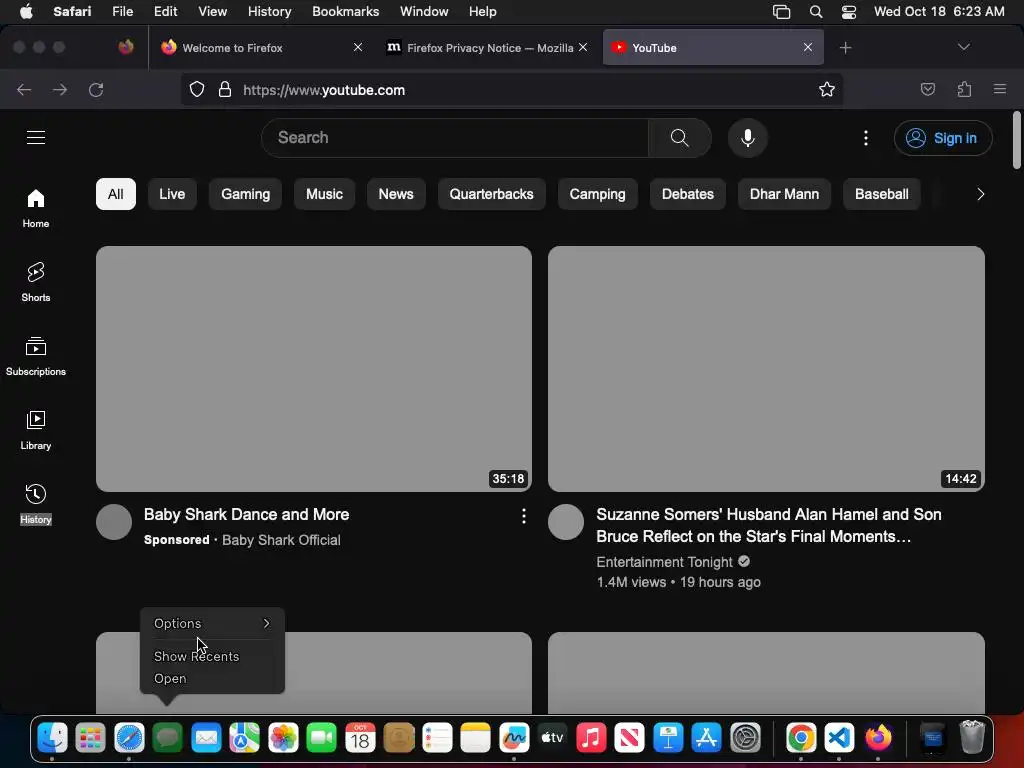Go forward to the next page
Screen dimensions: 1024x768
click(60, 89)
